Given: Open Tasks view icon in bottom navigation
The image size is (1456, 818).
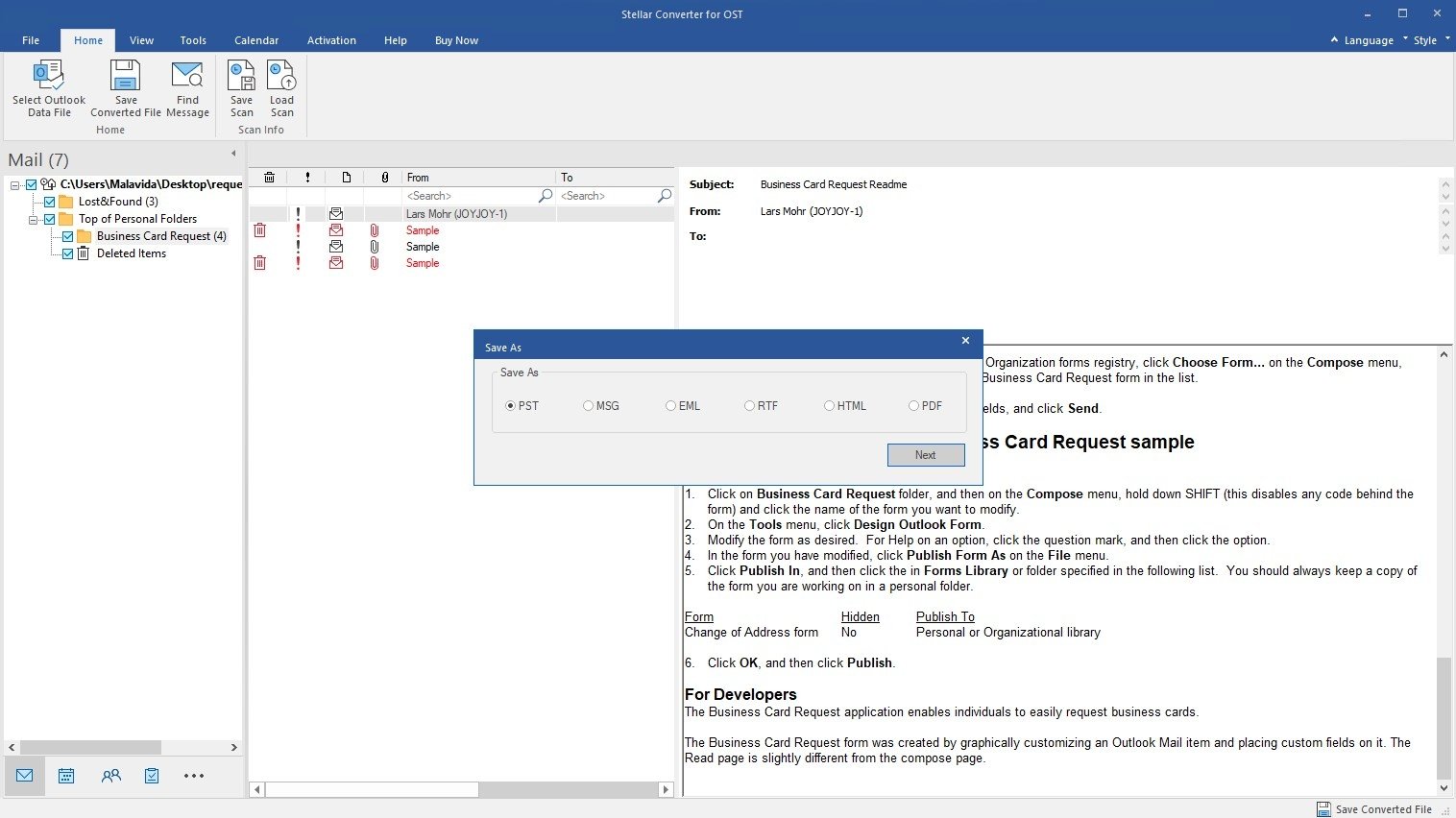Looking at the screenshot, I should coord(152,776).
